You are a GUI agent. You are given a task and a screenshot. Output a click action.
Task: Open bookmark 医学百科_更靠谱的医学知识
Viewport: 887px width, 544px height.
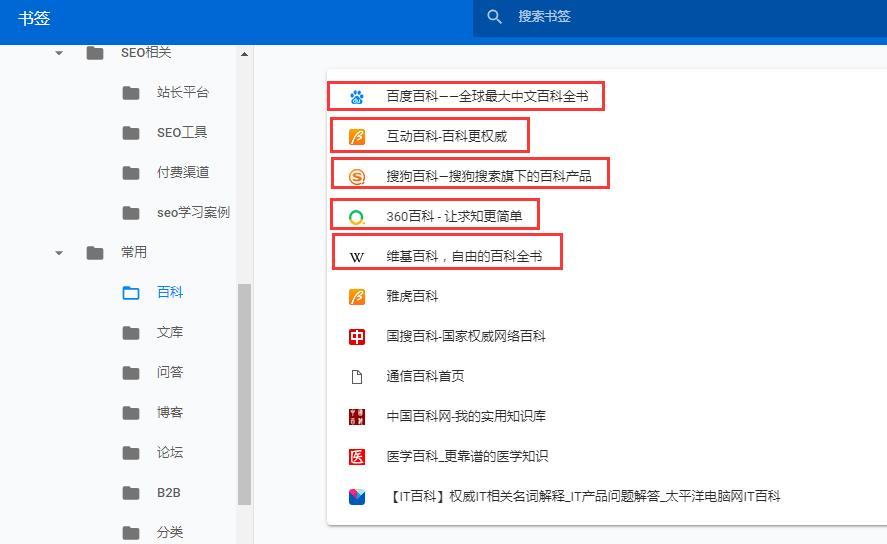(467, 456)
